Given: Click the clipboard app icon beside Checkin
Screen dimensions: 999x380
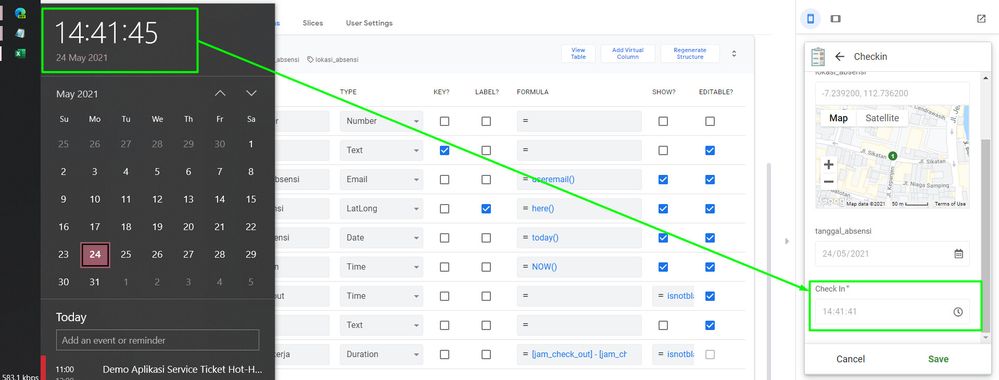Looking at the screenshot, I should pos(818,56).
